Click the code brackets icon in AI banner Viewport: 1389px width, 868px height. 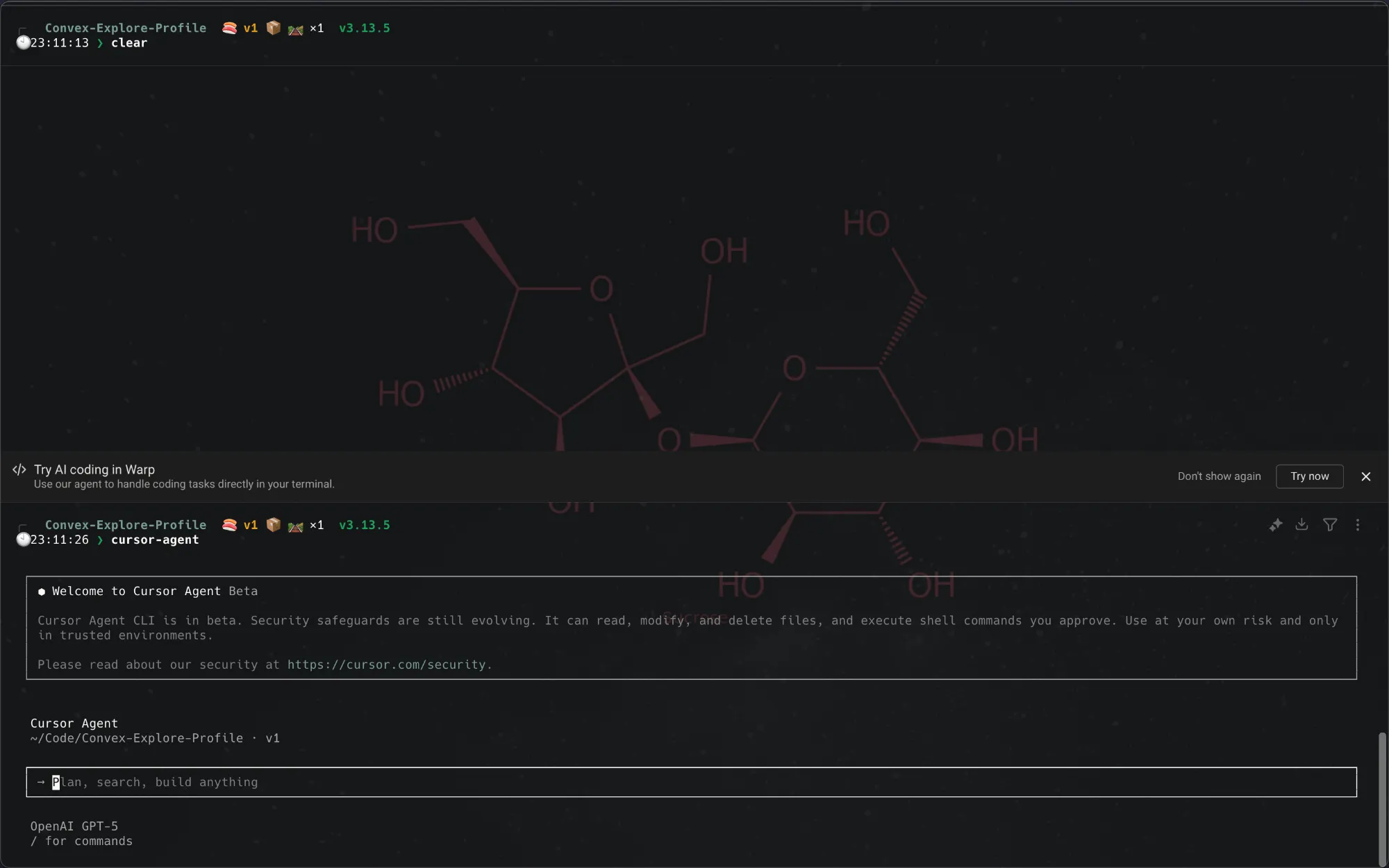pos(19,470)
